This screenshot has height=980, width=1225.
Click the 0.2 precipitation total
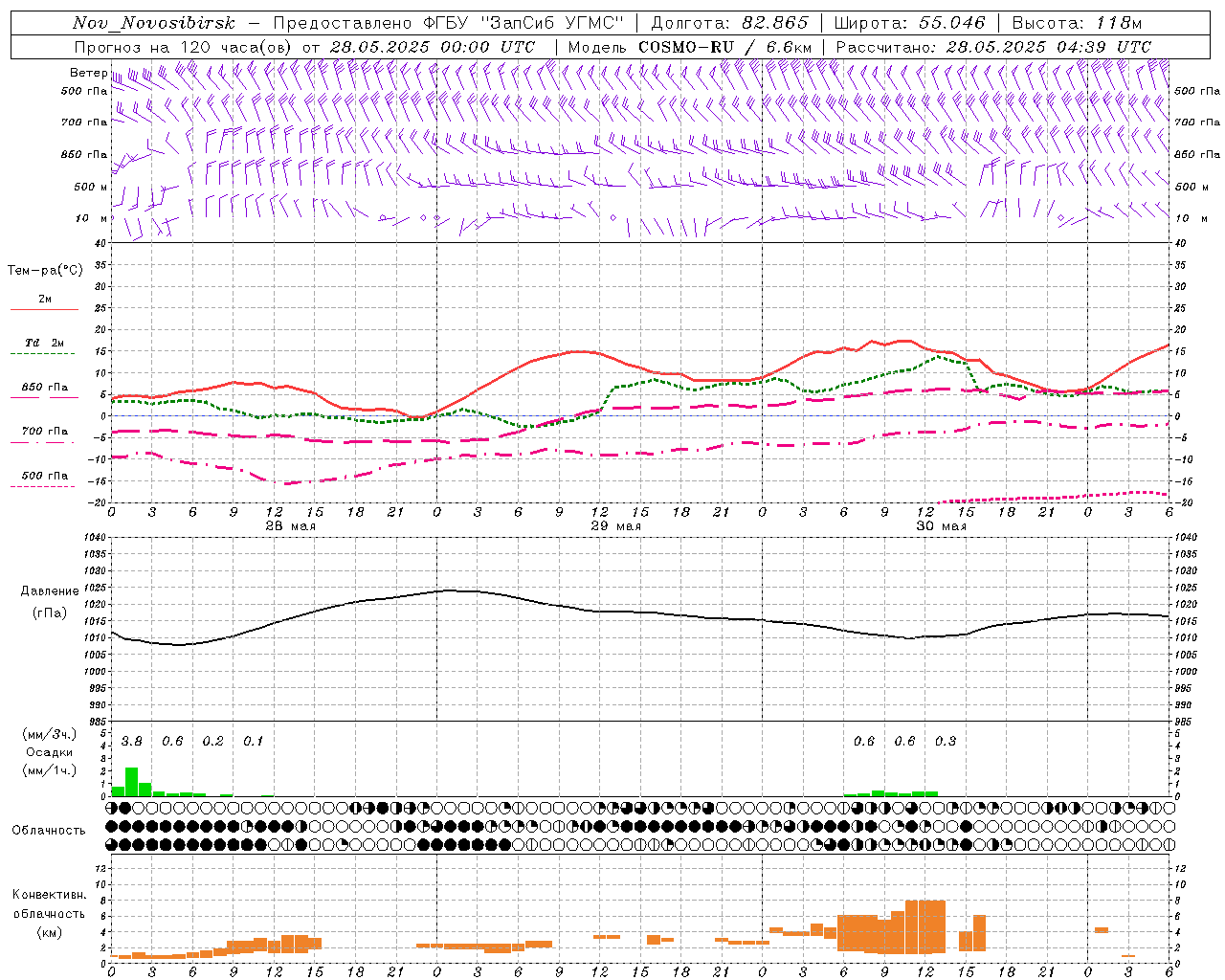coord(212,742)
